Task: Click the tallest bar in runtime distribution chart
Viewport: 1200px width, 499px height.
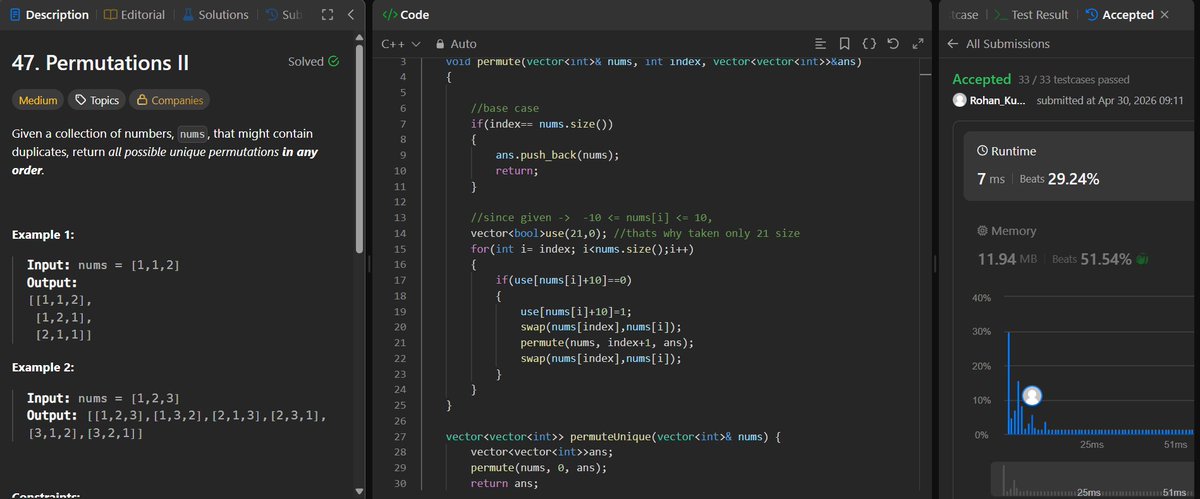Action: pos(1007,382)
